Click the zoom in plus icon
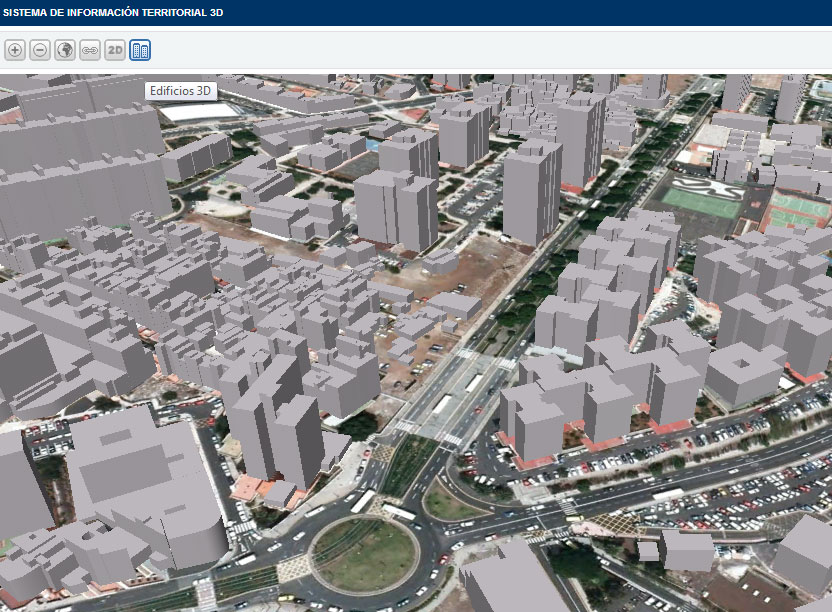 [15, 50]
